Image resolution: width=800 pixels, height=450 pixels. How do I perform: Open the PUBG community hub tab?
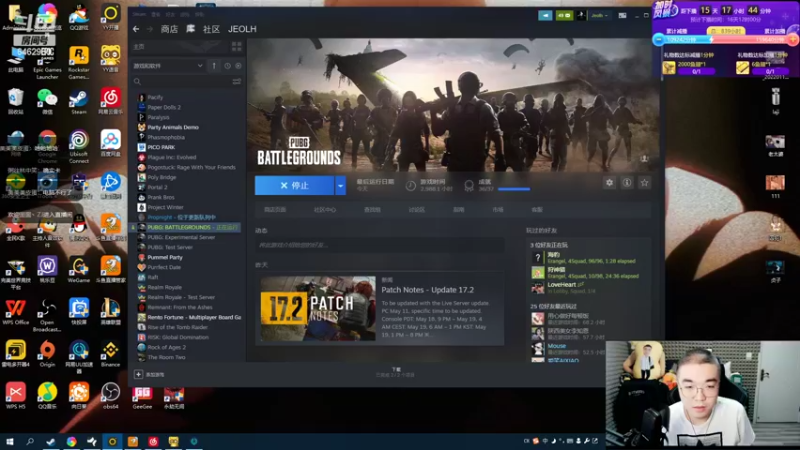[324, 210]
